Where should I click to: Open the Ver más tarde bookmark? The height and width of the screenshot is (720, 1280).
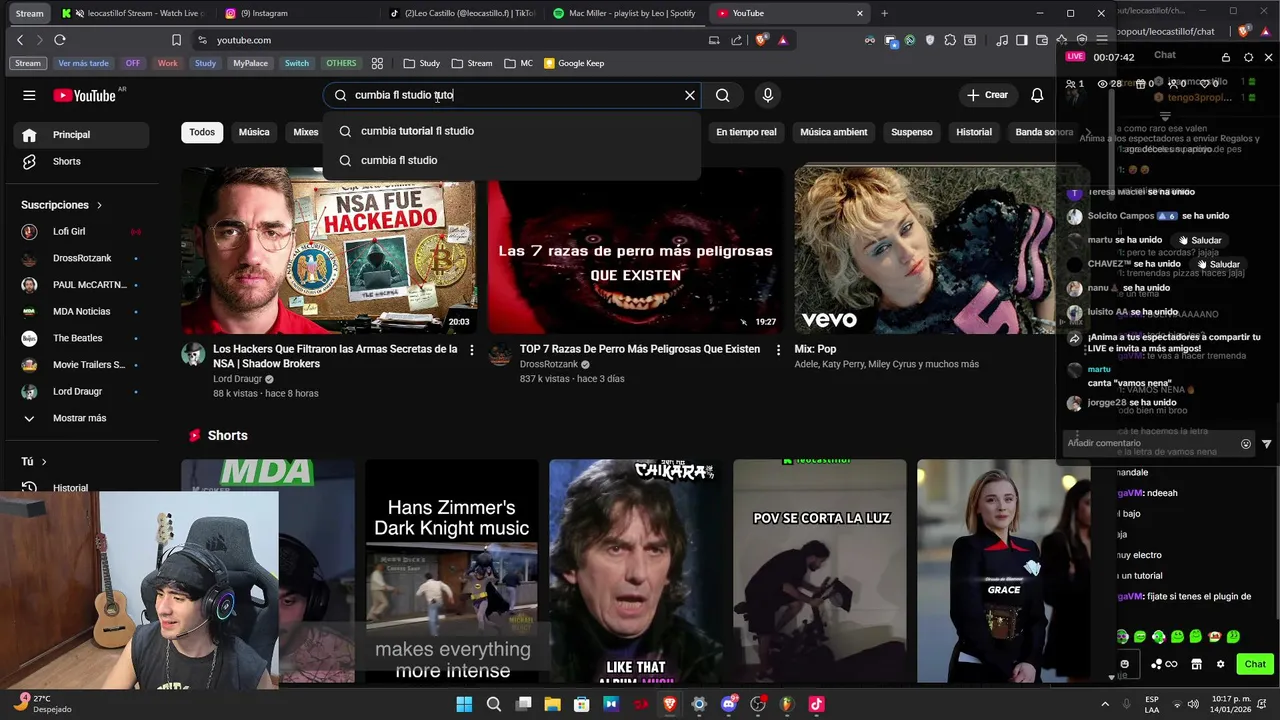pos(83,63)
